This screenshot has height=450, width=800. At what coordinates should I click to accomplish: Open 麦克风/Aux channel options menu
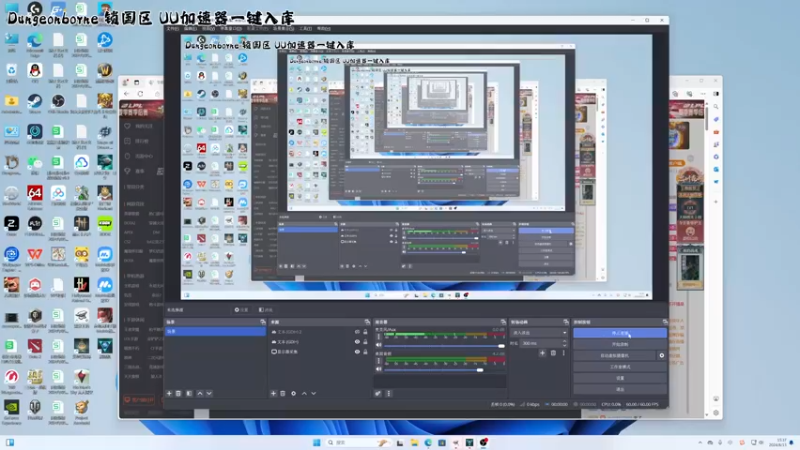(379, 336)
